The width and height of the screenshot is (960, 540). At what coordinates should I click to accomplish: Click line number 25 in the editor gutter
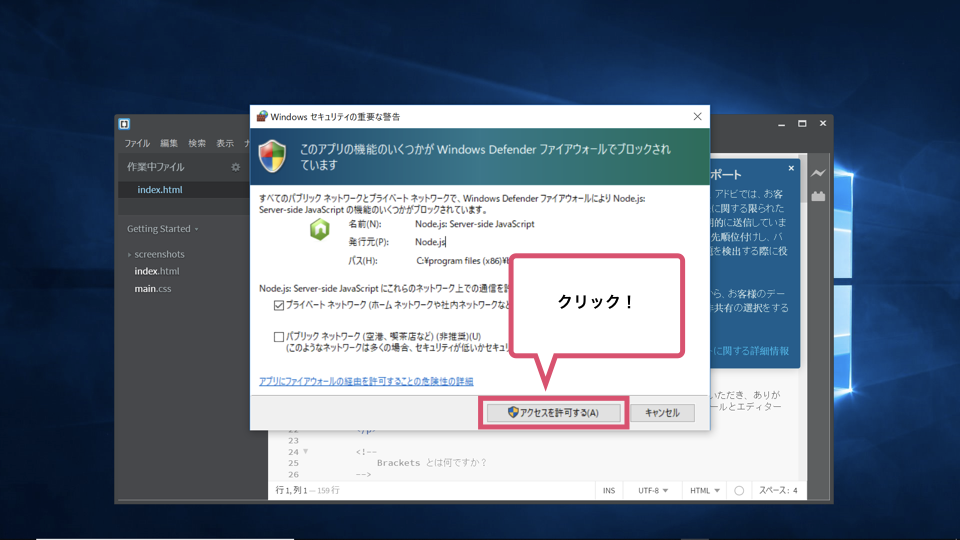tap(293, 463)
